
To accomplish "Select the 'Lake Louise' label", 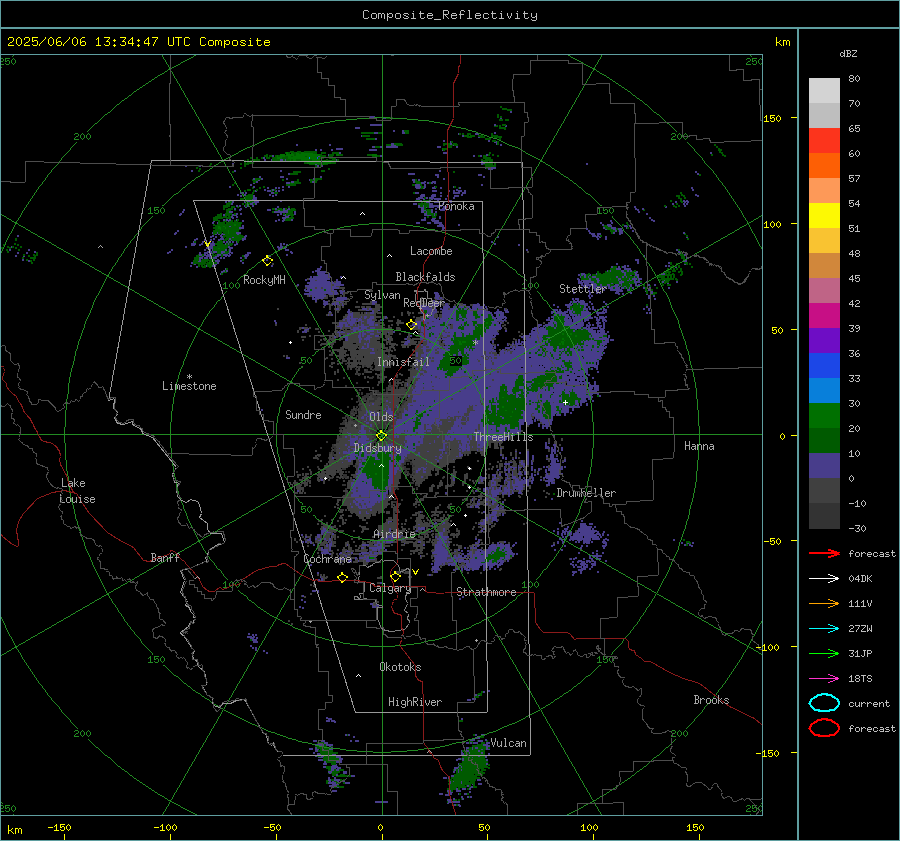I will (77, 491).
